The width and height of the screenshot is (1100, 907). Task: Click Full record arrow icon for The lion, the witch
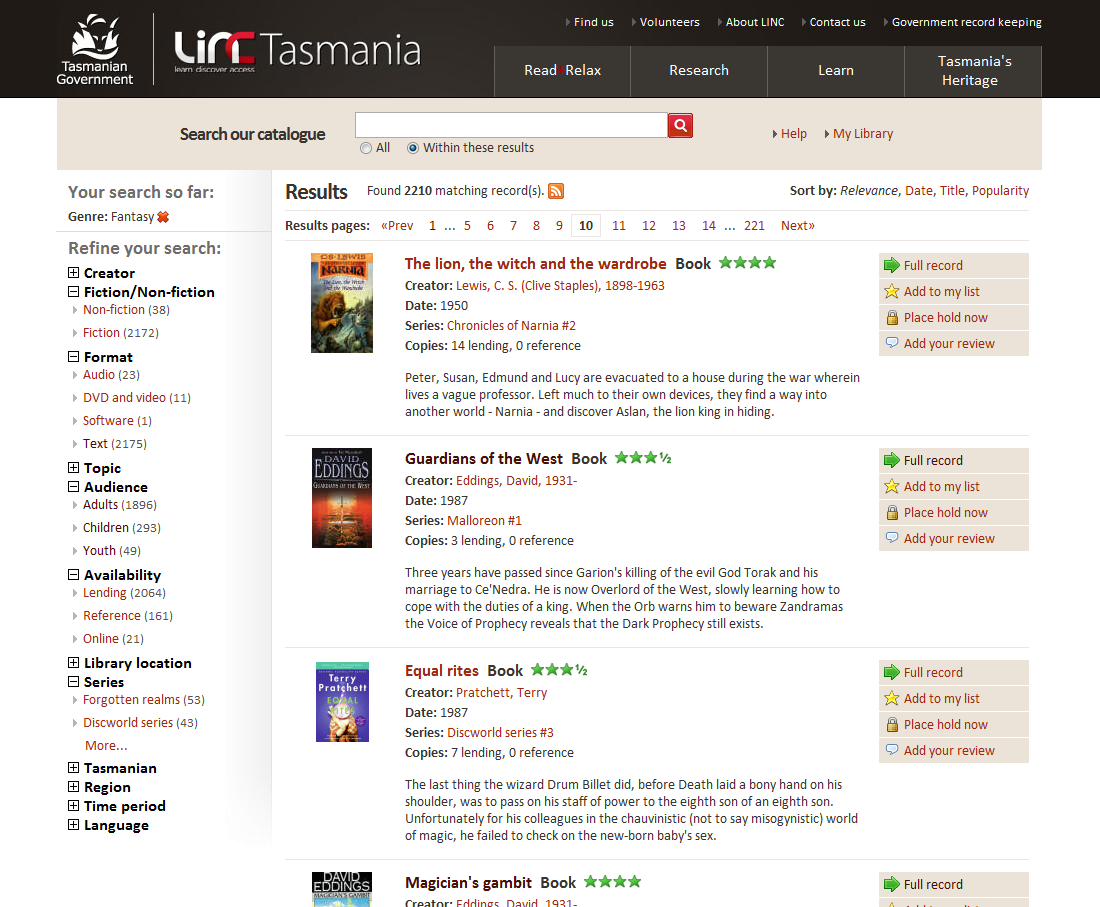pos(892,265)
